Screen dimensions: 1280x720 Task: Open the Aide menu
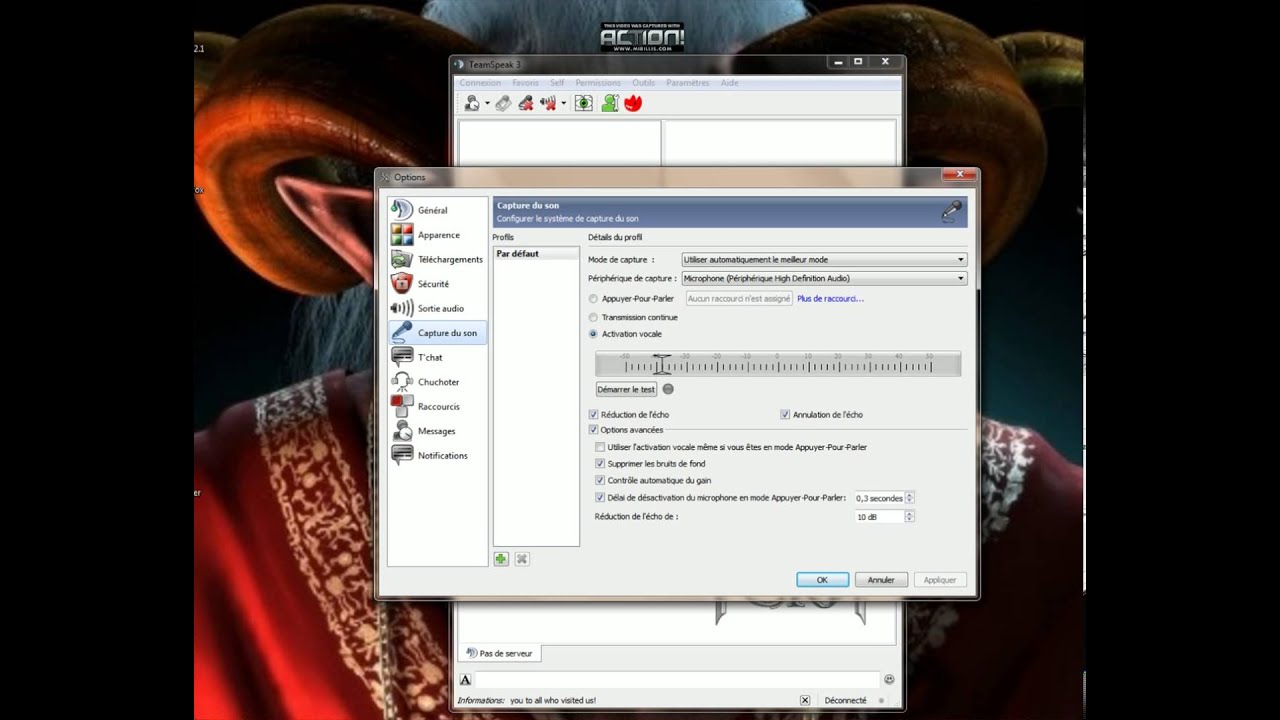[x=730, y=83]
